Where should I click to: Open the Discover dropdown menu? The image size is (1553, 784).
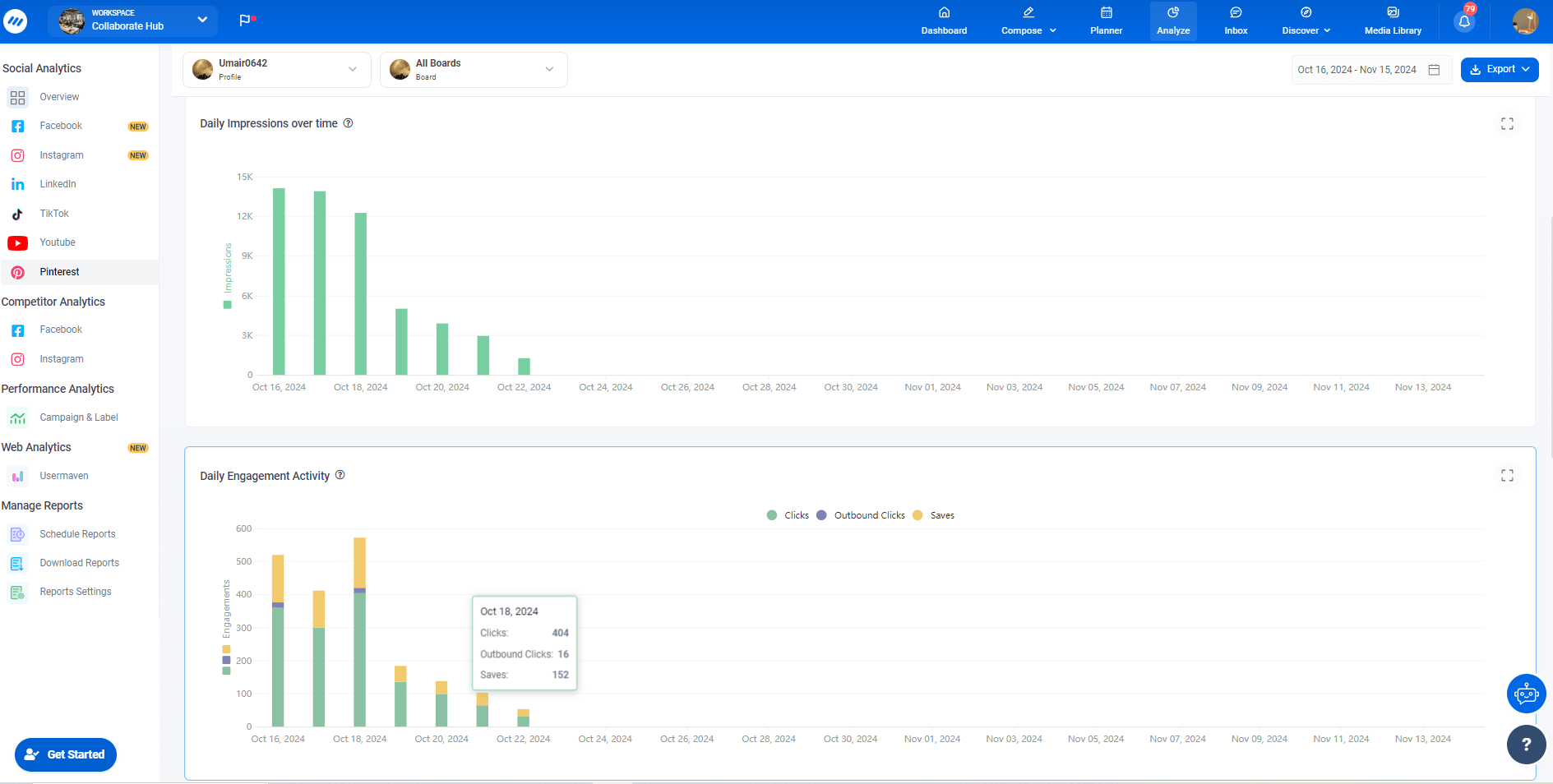pos(1306,21)
